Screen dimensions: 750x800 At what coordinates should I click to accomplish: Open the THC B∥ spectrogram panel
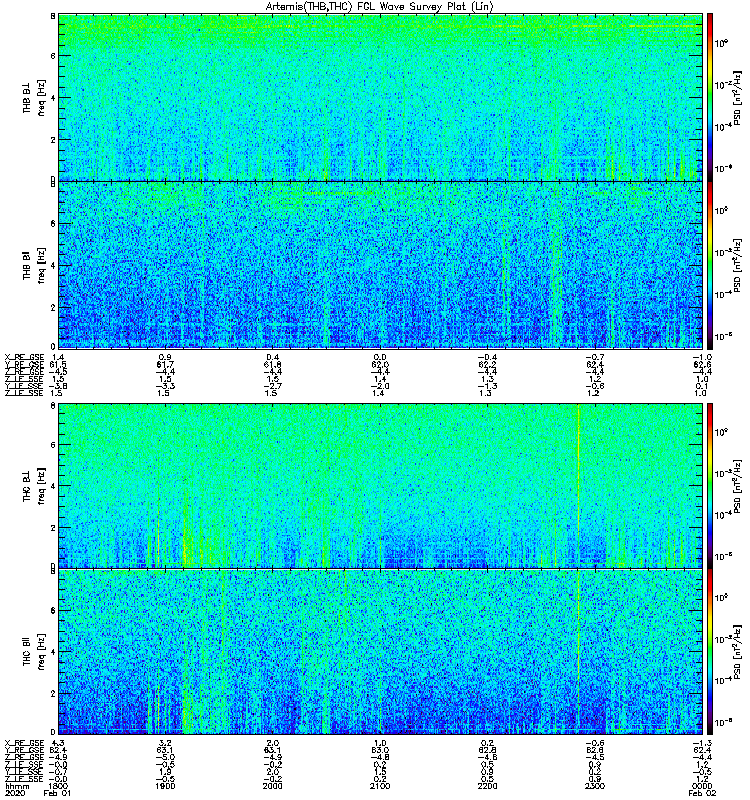[380, 652]
